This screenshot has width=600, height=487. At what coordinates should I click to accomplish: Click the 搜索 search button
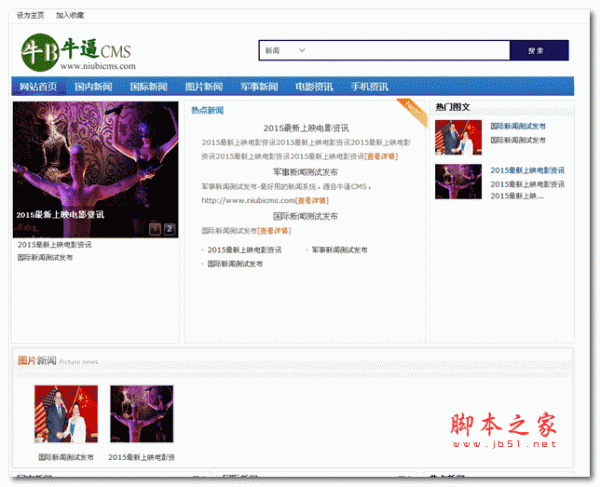[x=539, y=50]
